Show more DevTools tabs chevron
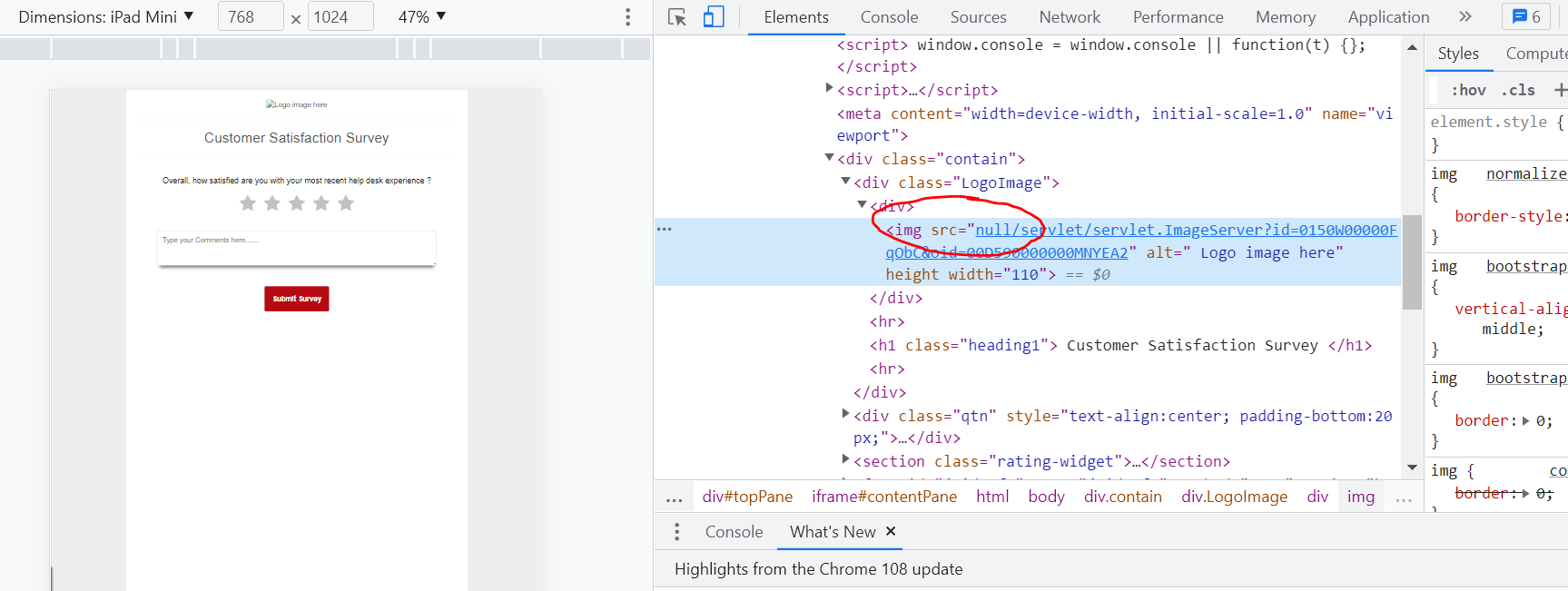Image resolution: width=1568 pixels, height=591 pixels. [x=1464, y=17]
